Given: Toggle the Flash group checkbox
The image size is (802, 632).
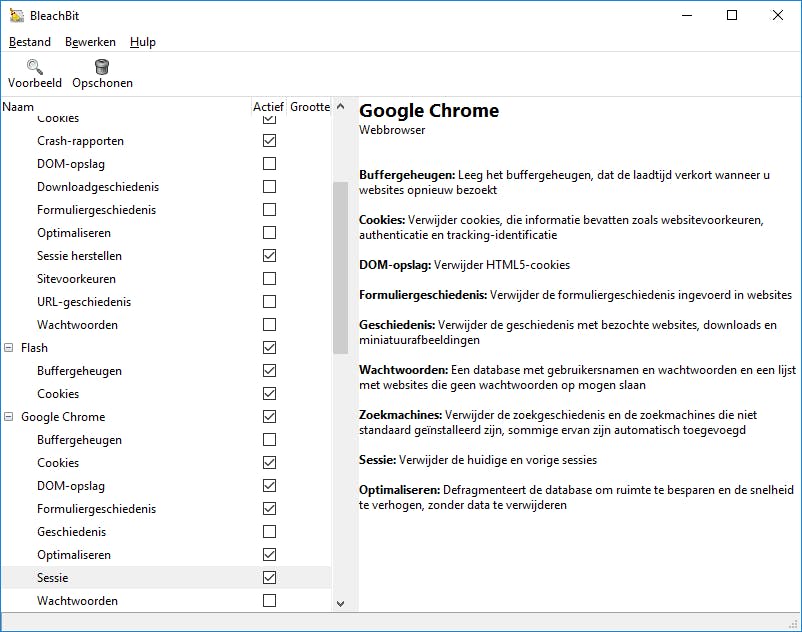Looking at the screenshot, I should (x=270, y=348).
